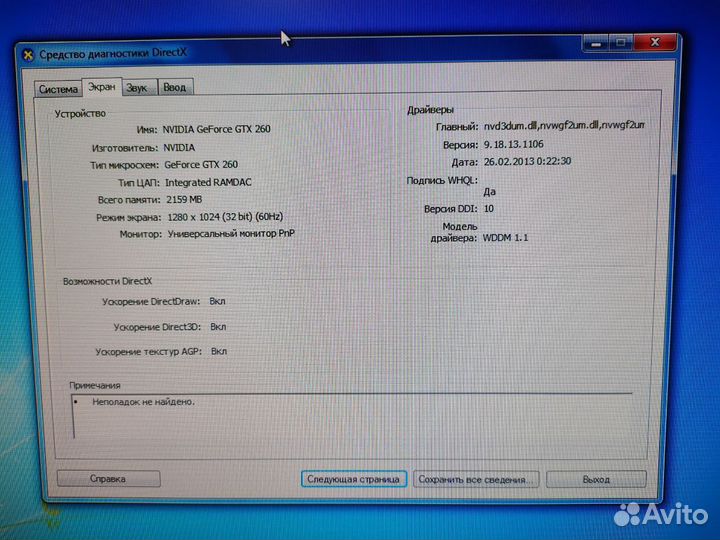
Task: Click the AGP texture acceleration Вкл value
Action: pos(219,352)
